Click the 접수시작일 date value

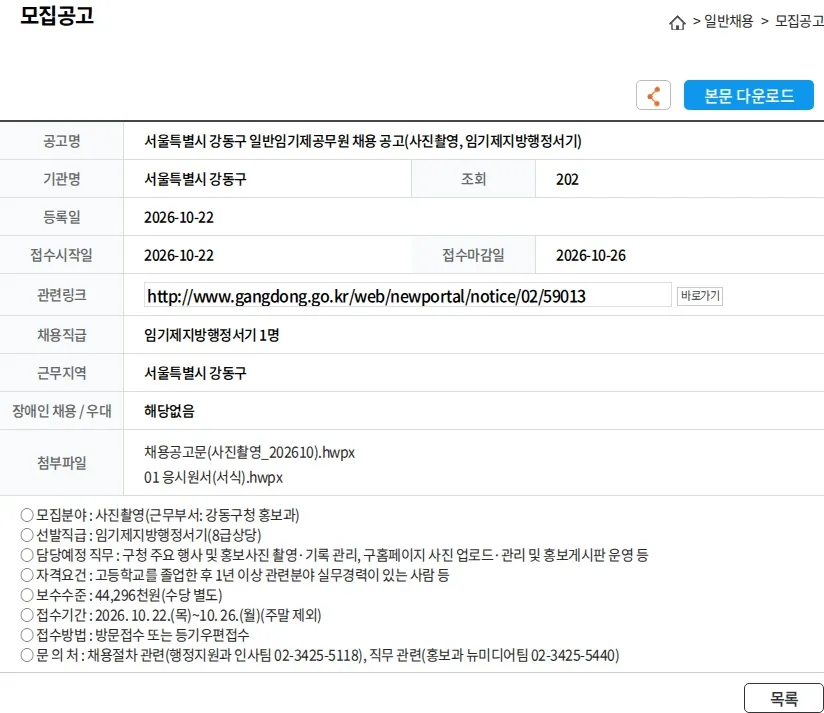click(x=179, y=255)
